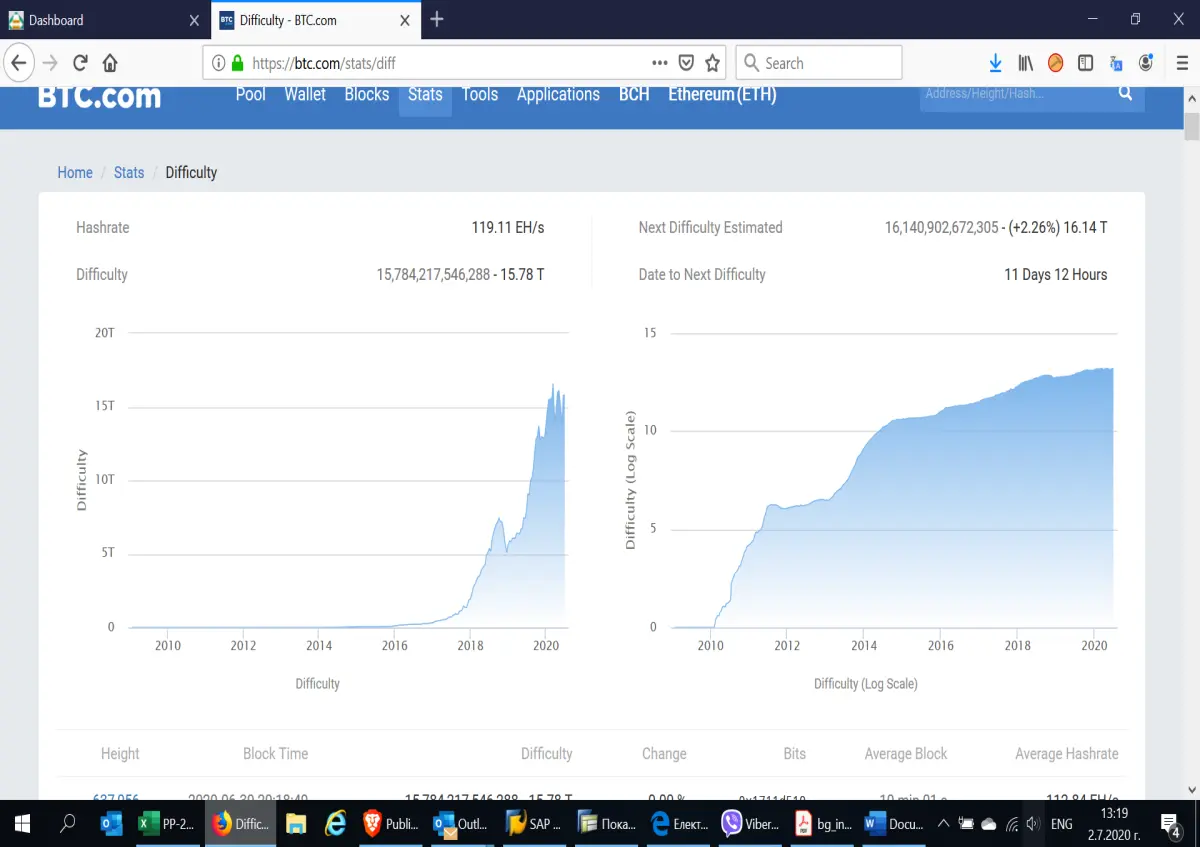Screen dimensions: 1200x847
Task: Click the Hashrate value 119.11 EH/s
Action: (508, 227)
